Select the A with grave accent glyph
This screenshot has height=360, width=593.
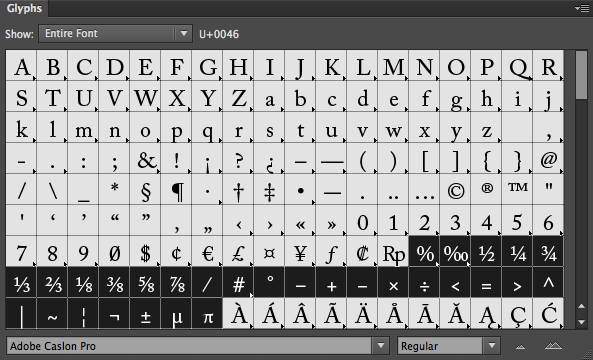(x=239, y=313)
